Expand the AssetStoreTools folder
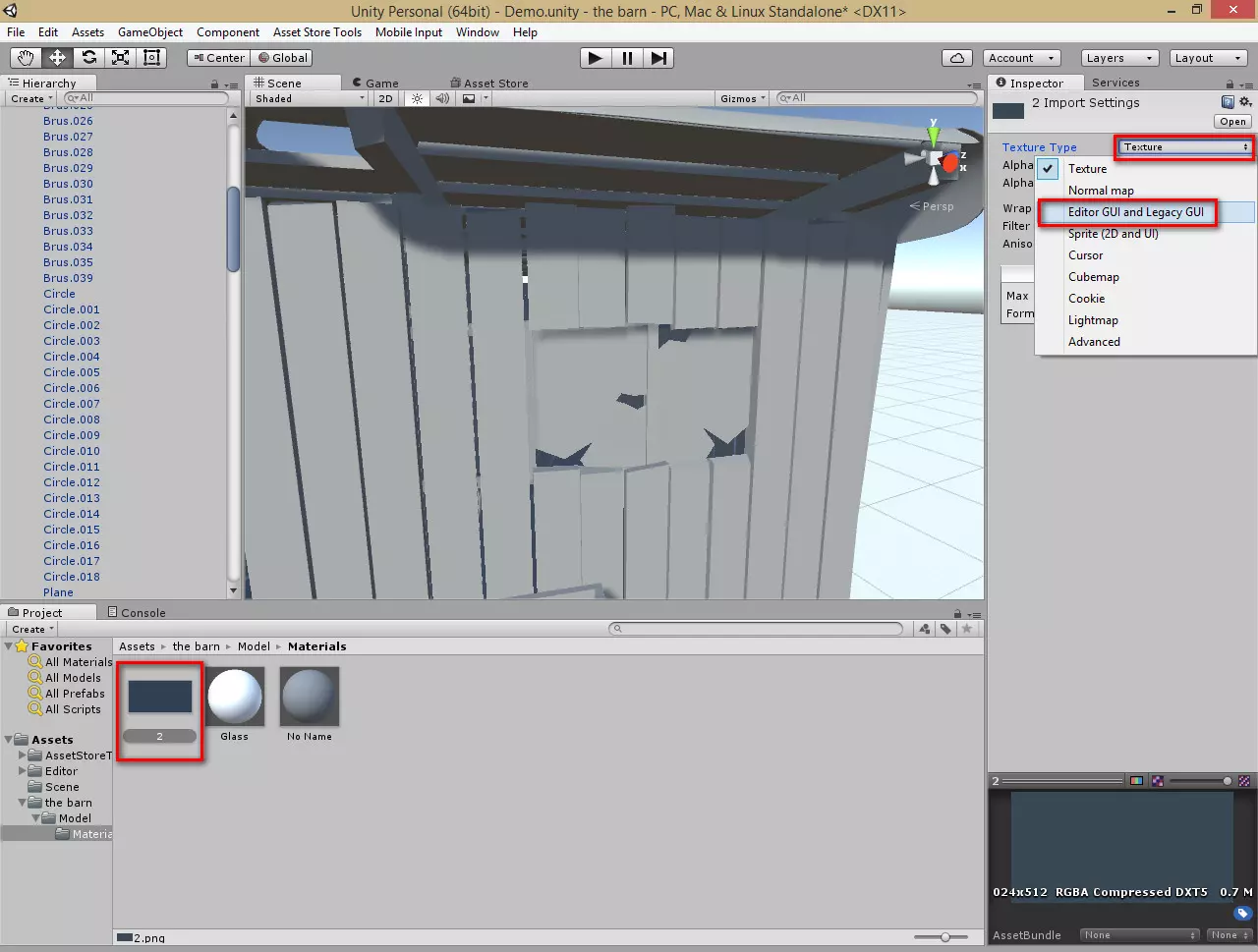 [x=23, y=756]
